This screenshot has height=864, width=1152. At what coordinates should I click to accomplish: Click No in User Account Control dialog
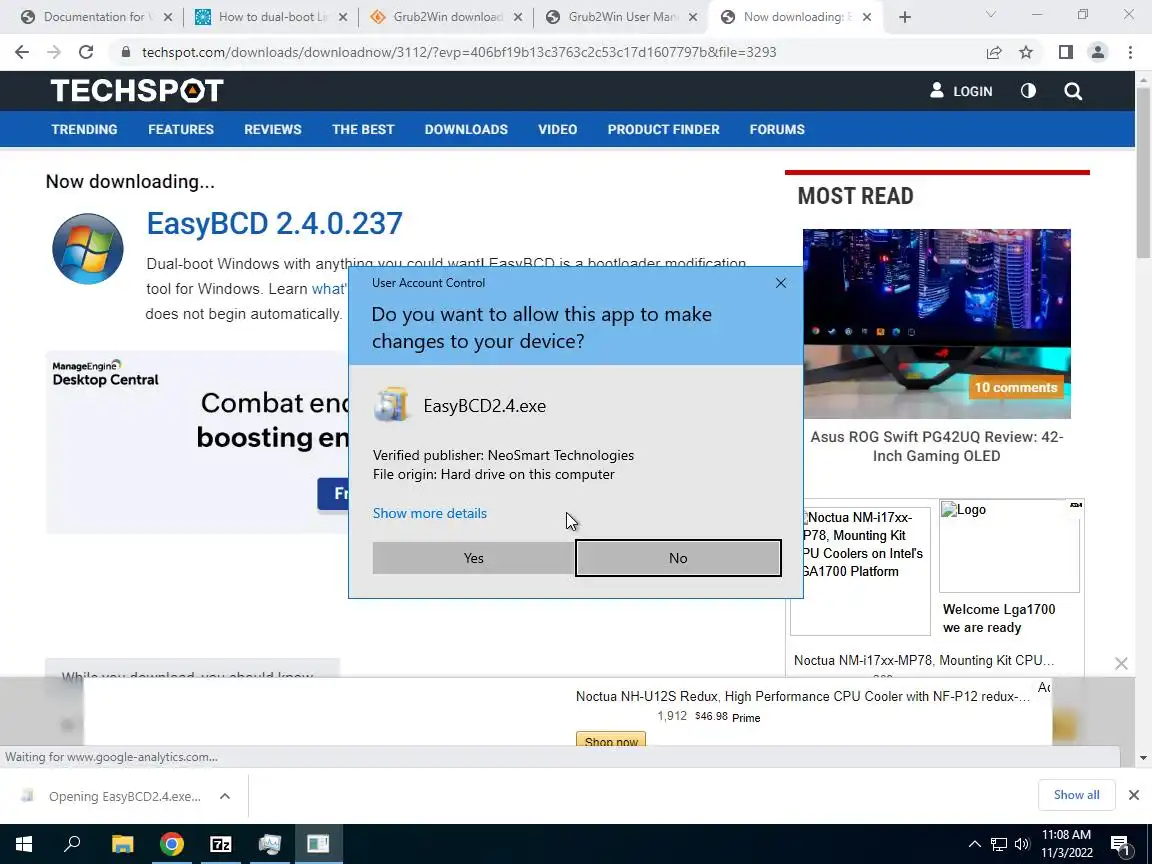[678, 558]
